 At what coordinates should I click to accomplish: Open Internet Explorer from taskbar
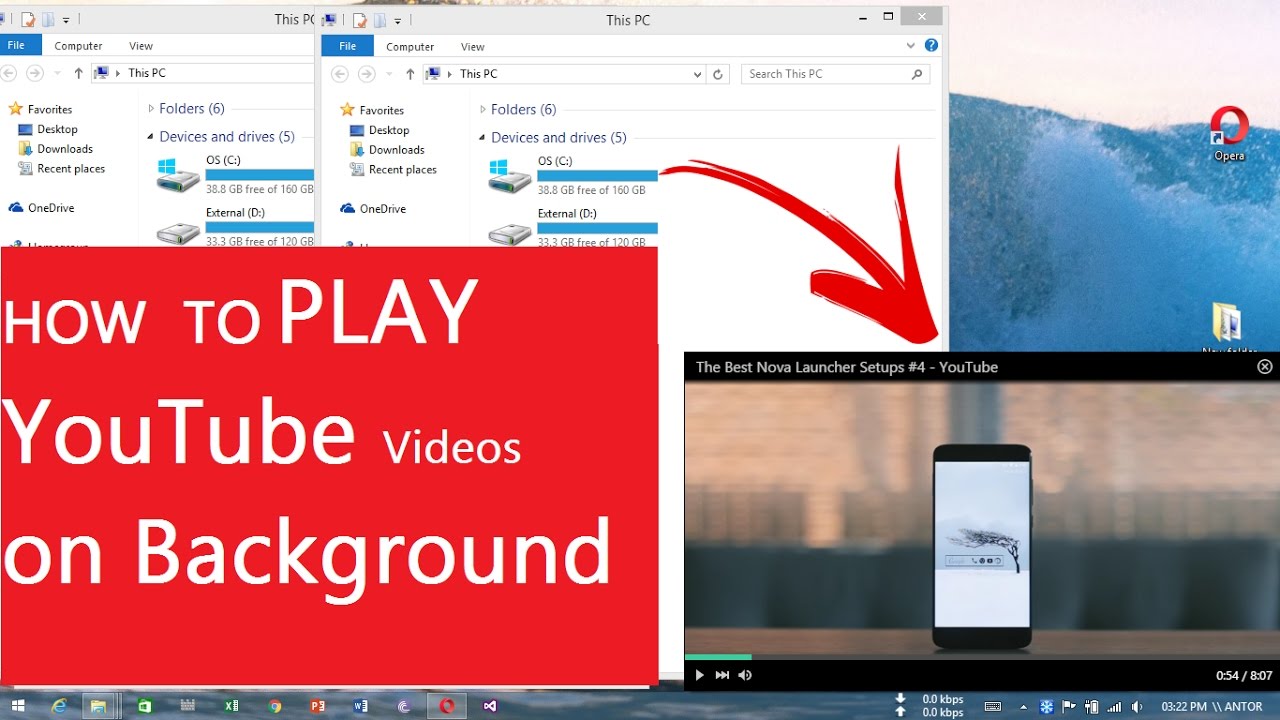pos(60,706)
